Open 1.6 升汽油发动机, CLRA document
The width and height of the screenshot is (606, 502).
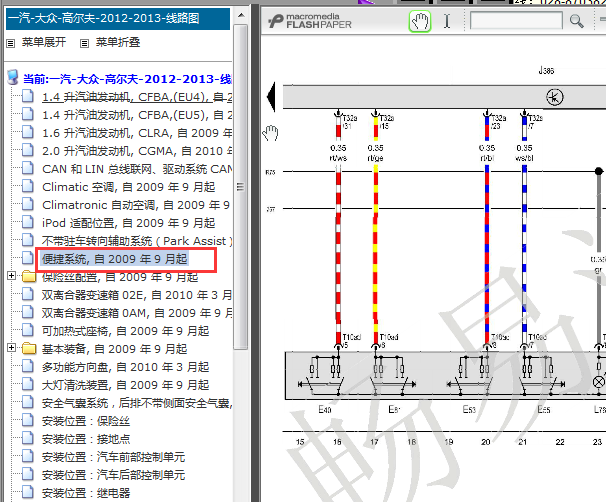(x=137, y=133)
